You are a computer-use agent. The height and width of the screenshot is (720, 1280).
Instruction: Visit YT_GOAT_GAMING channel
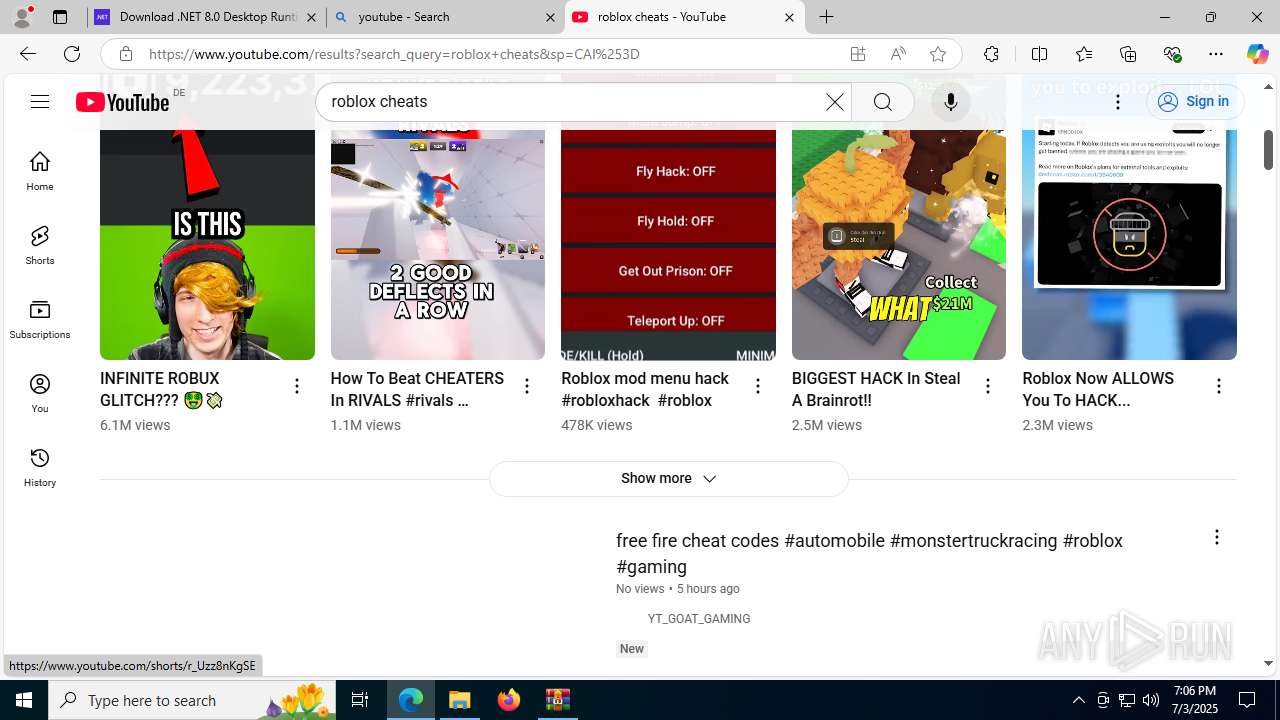pos(699,619)
